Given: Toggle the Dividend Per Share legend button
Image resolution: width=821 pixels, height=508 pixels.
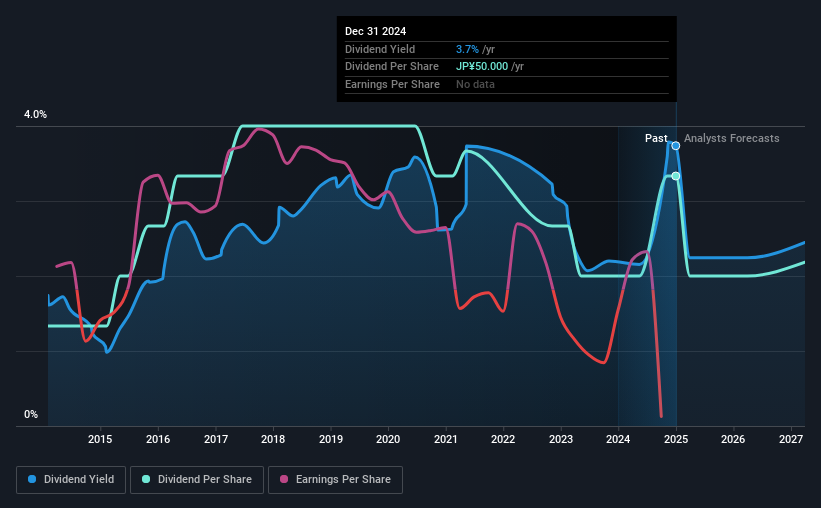Looking at the screenshot, I should [x=197, y=480].
